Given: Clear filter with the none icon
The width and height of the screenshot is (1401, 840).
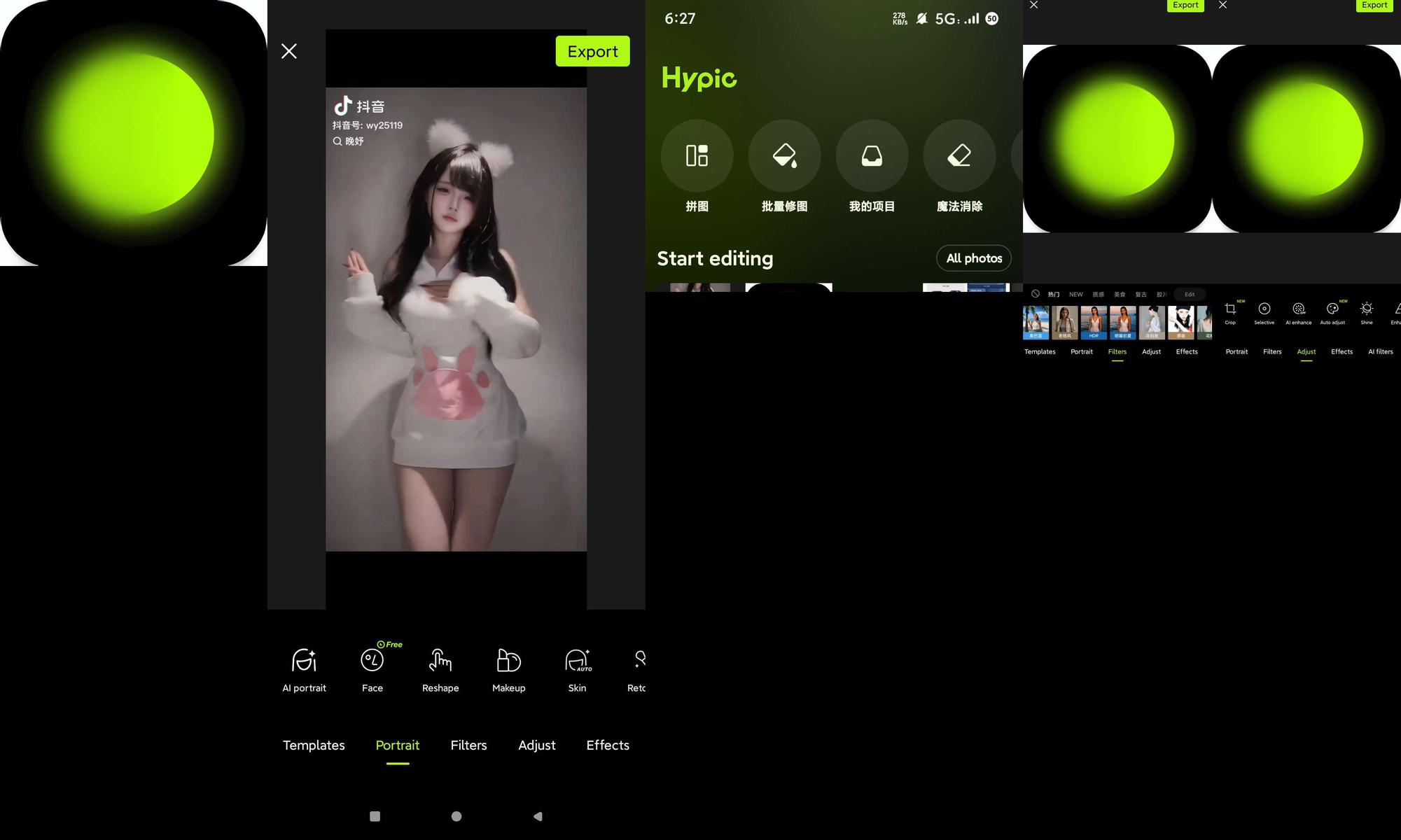Looking at the screenshot, I should tap(1035, 294).
